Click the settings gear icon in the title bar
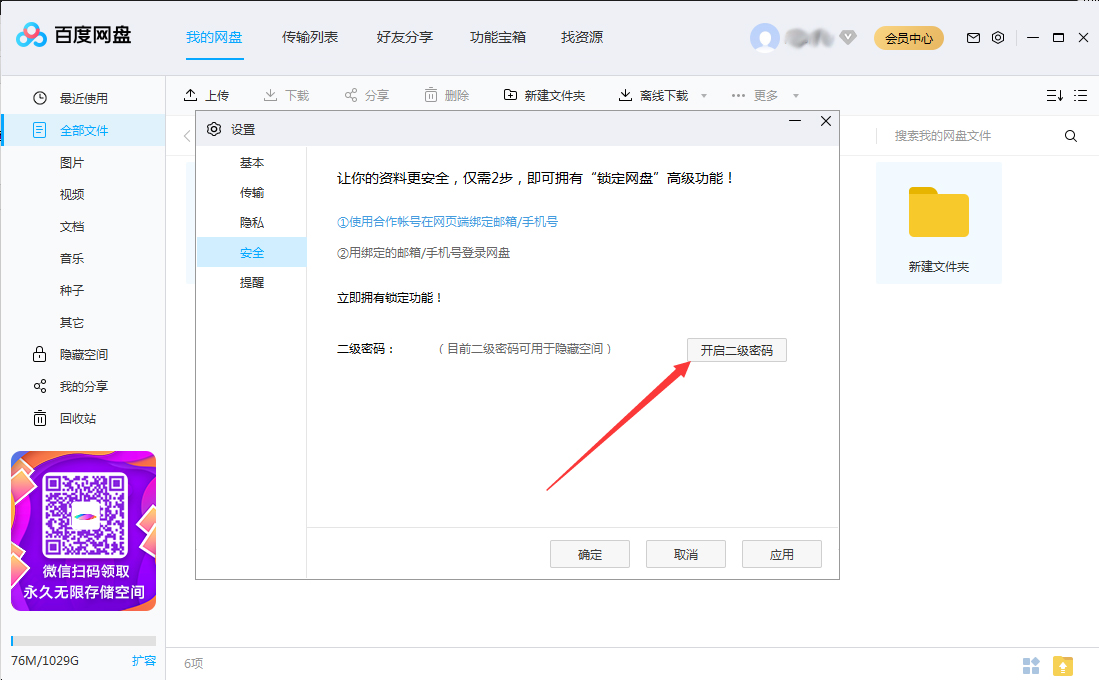 (997, 37)
